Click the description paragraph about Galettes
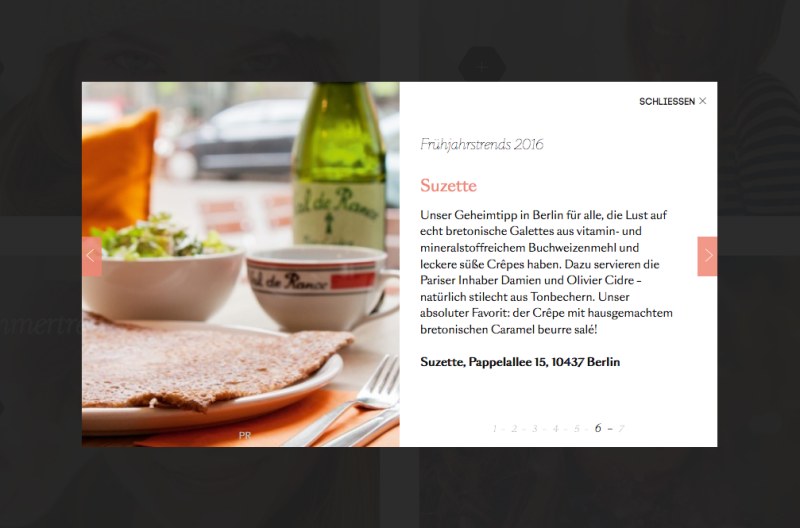Image resolution: width=800 pixels, height=528 pixels. coord(546,272)
